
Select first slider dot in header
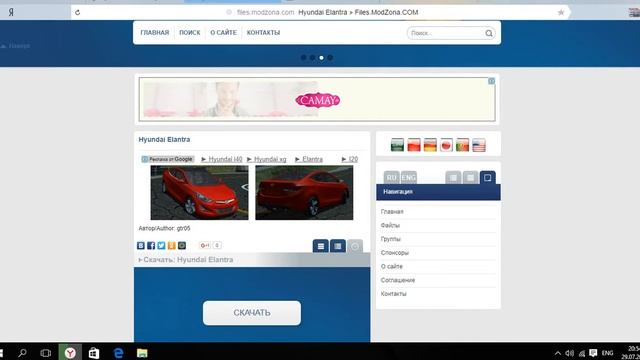[x=303, y=58]
